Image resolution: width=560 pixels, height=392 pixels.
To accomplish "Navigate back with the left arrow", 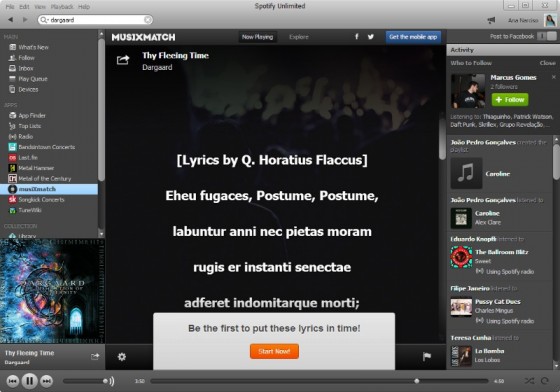I will pos(11,20).
